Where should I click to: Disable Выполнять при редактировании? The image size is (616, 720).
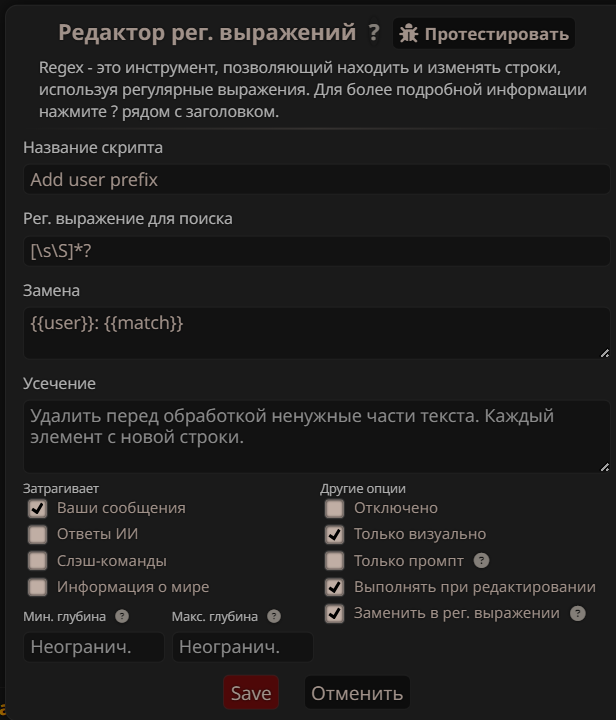pos(334,587)
